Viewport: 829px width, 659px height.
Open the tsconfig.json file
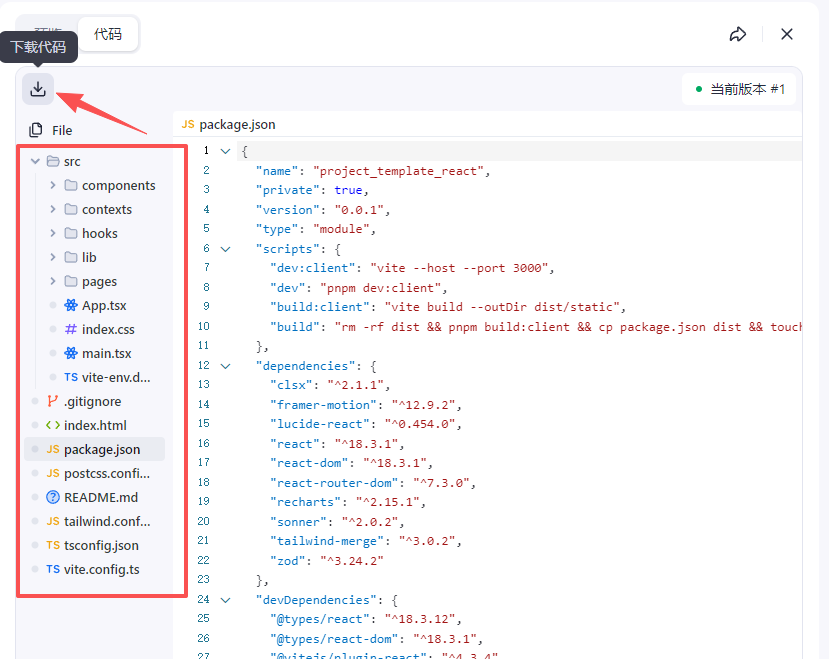click(x=100, y=545)
